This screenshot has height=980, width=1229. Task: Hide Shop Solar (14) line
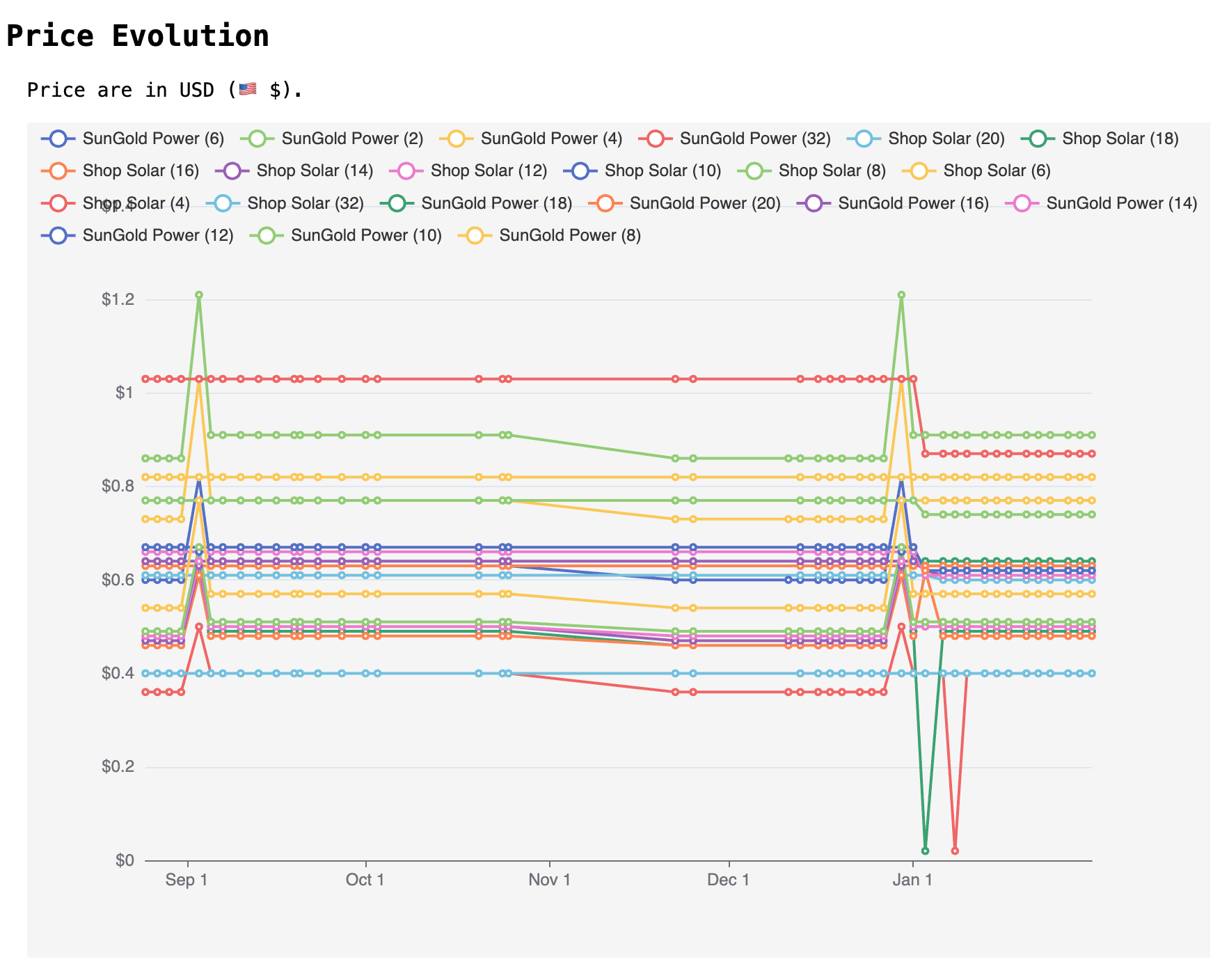coord(294,171)
